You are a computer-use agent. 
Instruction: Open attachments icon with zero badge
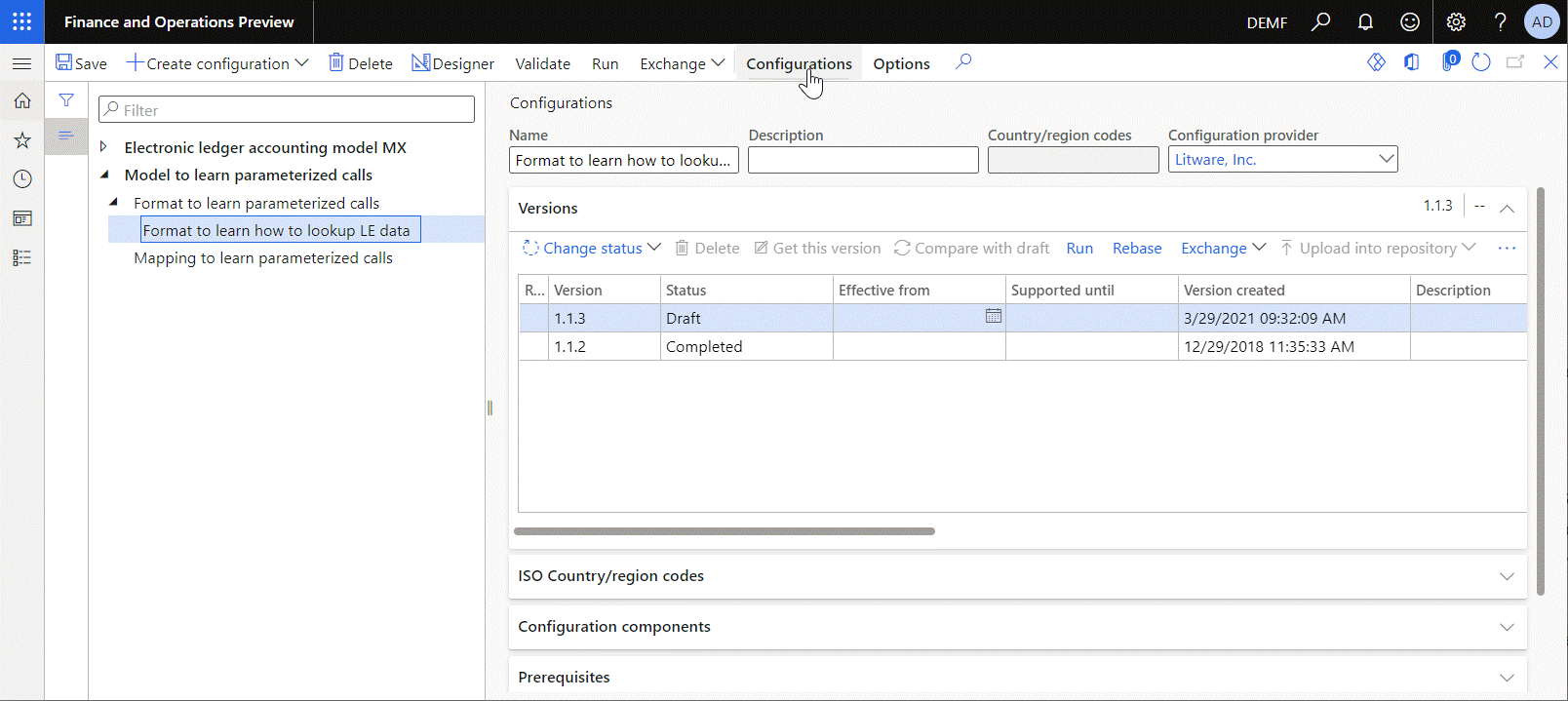pyautogui.click(x=1449, y=62)
